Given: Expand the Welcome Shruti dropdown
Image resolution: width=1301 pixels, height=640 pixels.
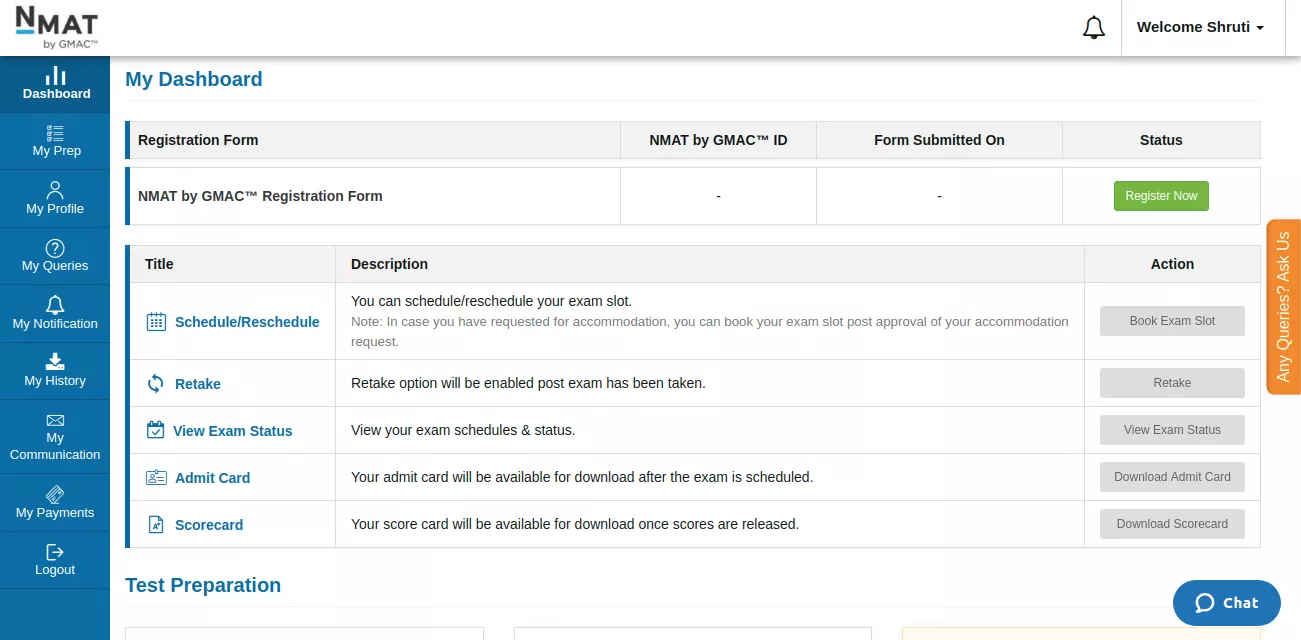Looking at the screenshot, I should [x=1201, y=28].
